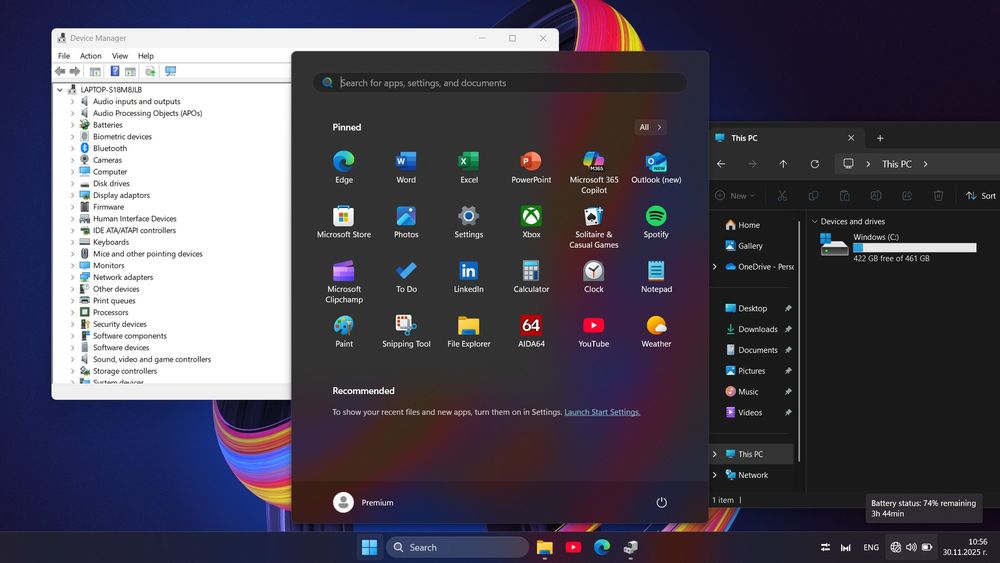1000x563 pixels.
Task: Open the Calculator app
Action: click(531, 277)
